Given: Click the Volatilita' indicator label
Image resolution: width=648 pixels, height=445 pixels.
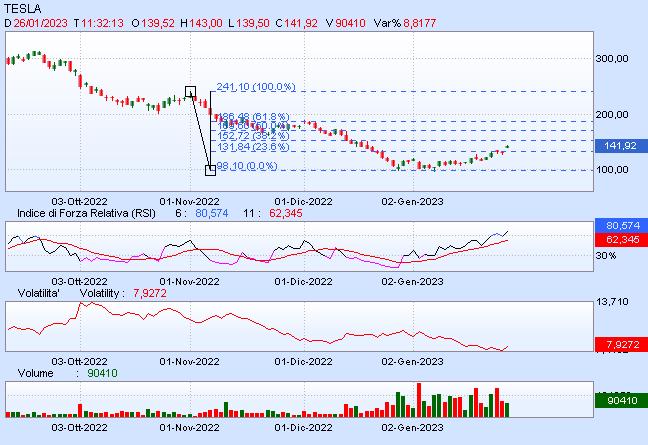Looking at the screenshot, I should point(39,293).
